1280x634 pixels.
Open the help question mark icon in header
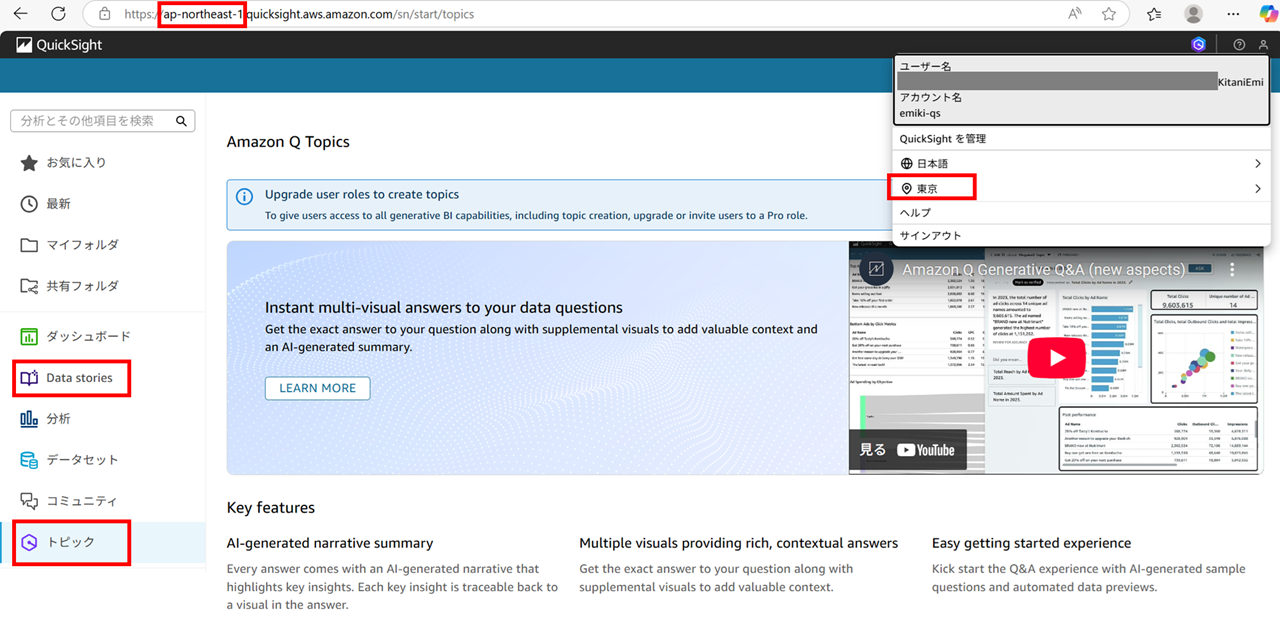(x=1239, y=45)
